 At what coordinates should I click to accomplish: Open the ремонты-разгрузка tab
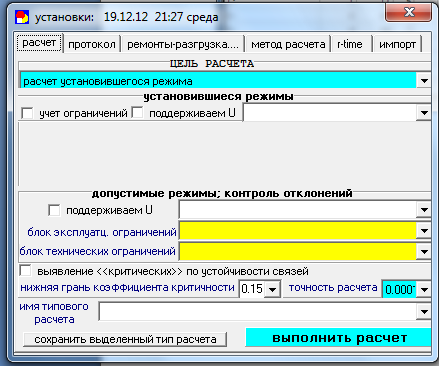tap(183, 44)
